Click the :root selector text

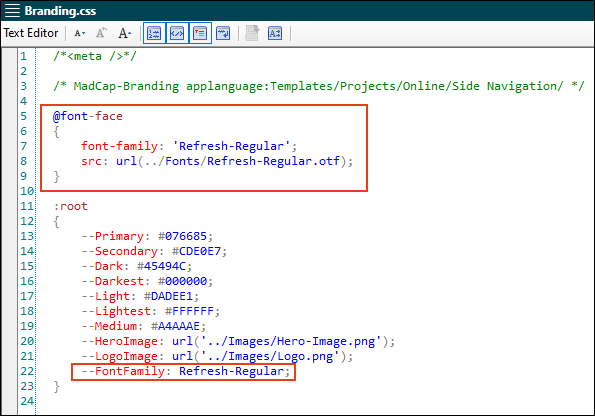point(71,206)
